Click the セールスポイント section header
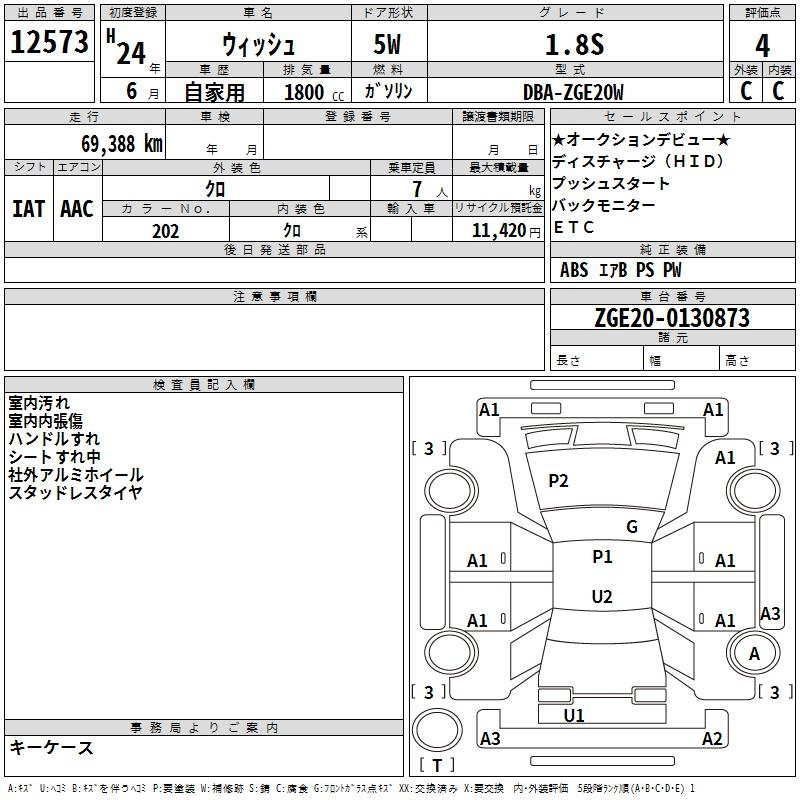Screen dimensions: 800x800 (x=672, y=117)
